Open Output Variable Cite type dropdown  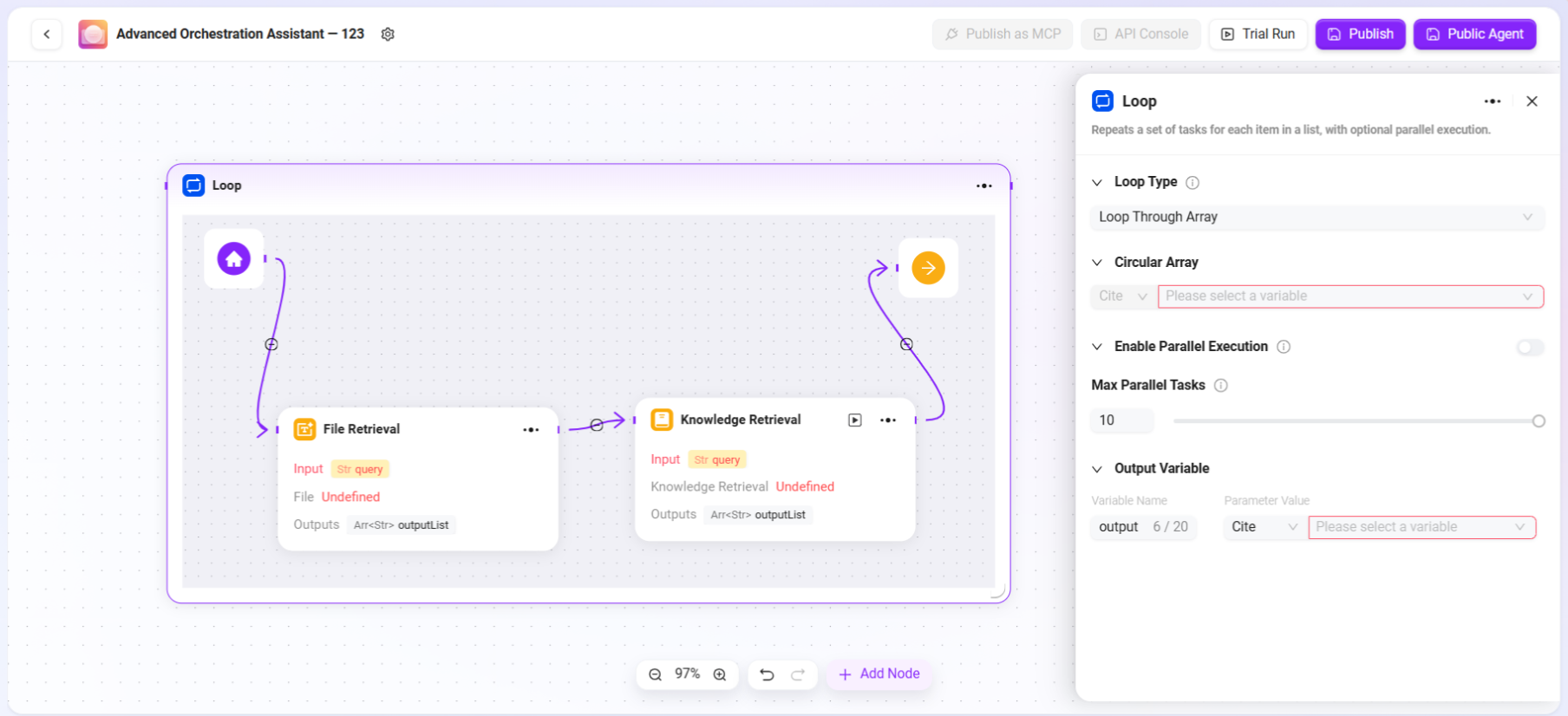coord(1264,527)
